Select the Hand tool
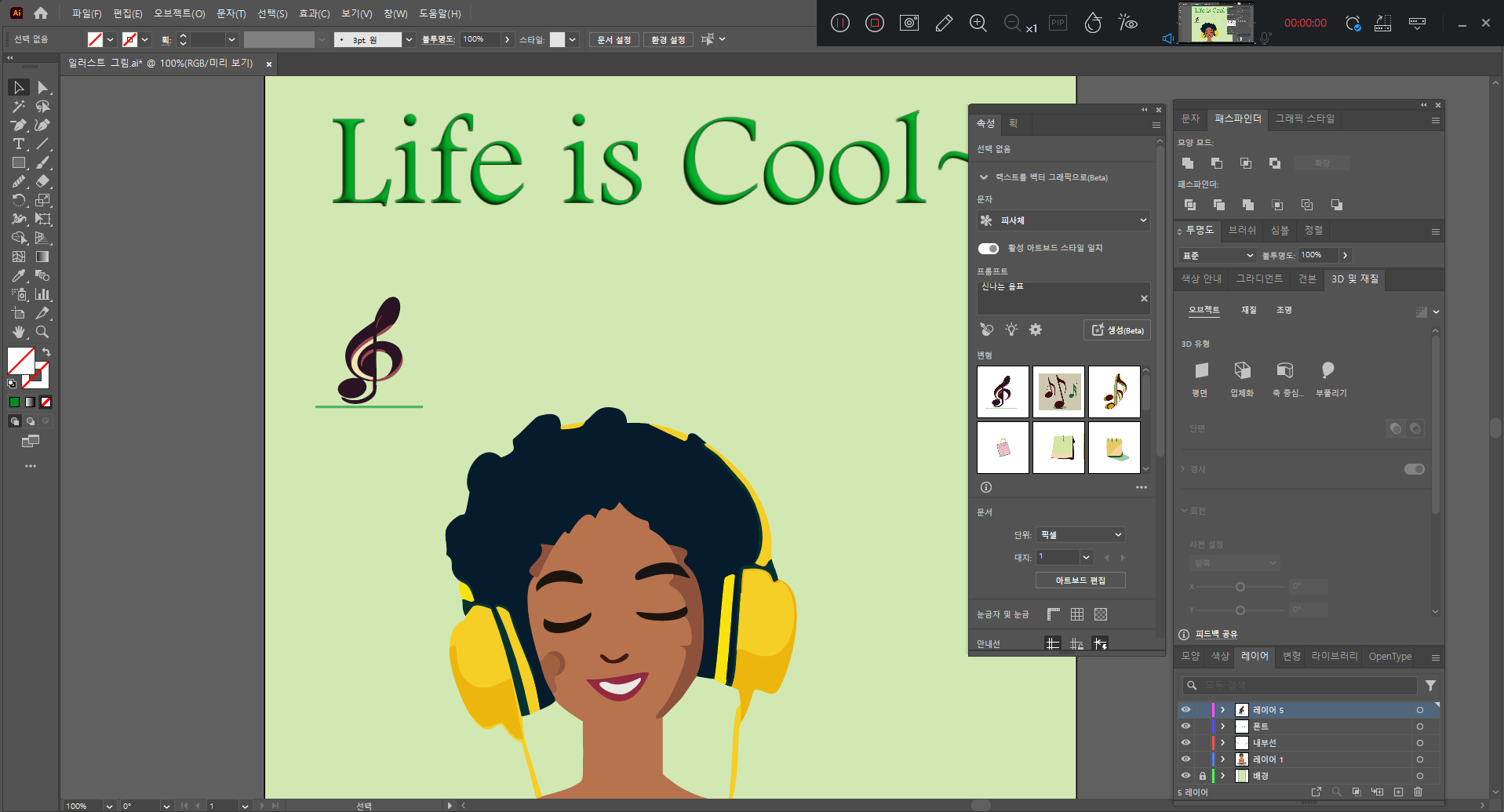1504x812 pixels. [18, 332]
